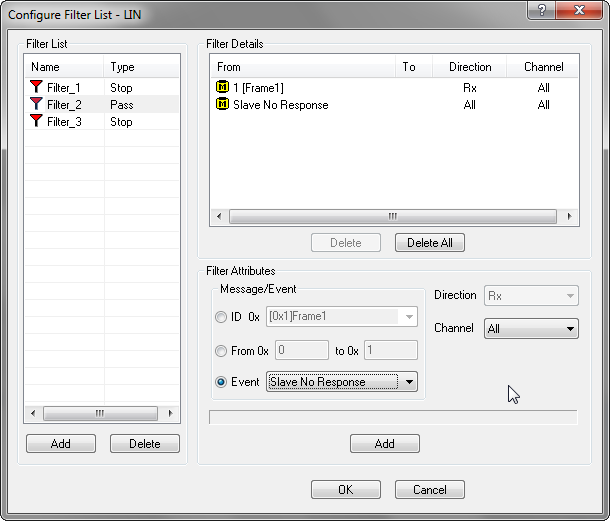Screen dimensions: 610x521
Task: Click the Delete All button
Action: pyautogui.click(x=430, y=243)
